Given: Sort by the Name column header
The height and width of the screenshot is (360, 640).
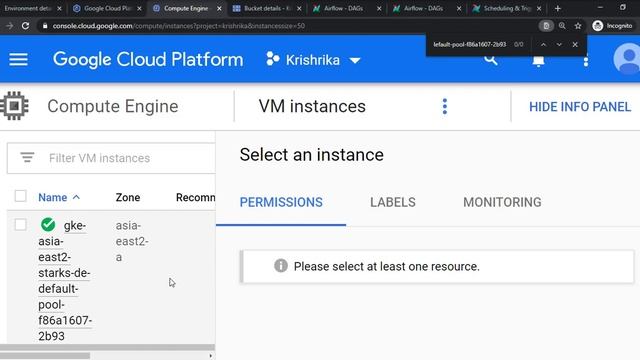Looking at the screenshot, I should (53, 198).
